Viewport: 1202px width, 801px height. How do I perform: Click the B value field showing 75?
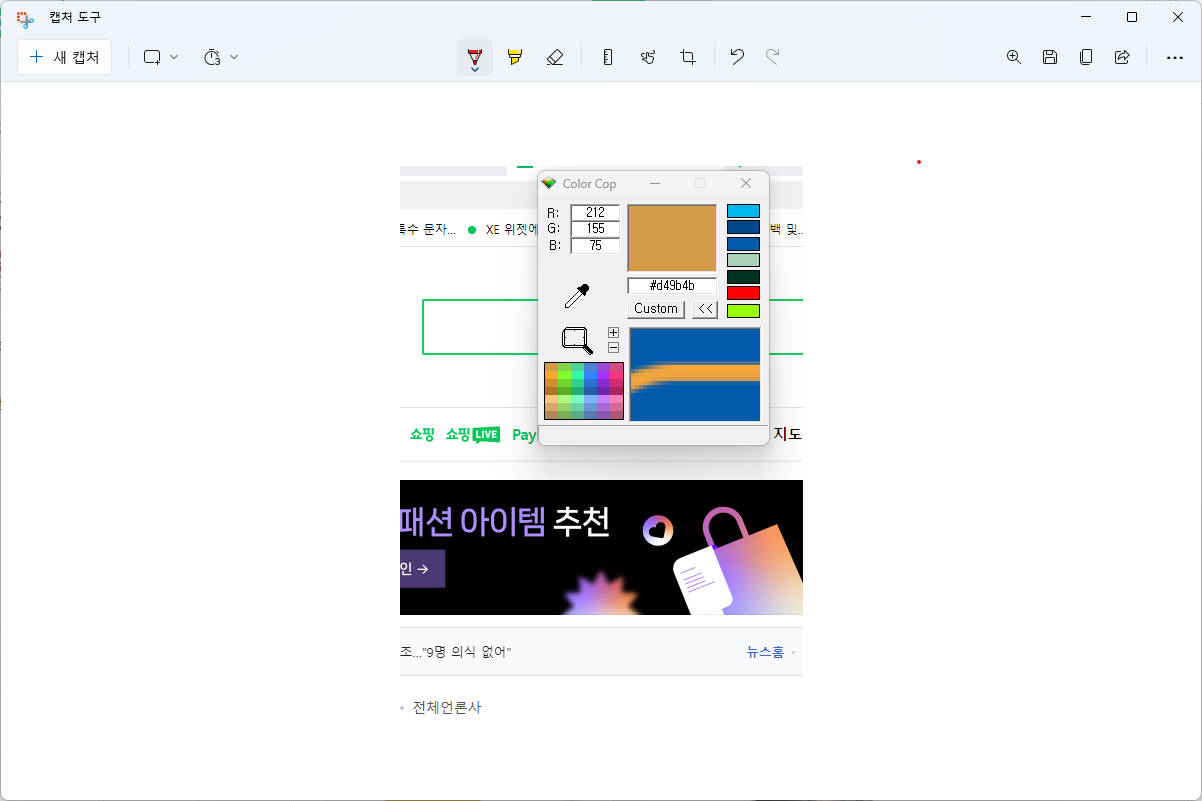point(595,245)
